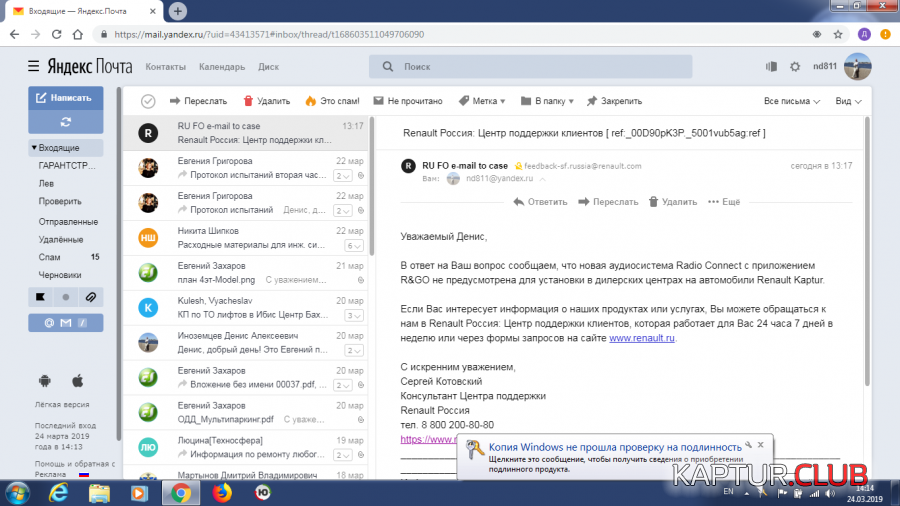Go to the Спам folder

point(49,257)
